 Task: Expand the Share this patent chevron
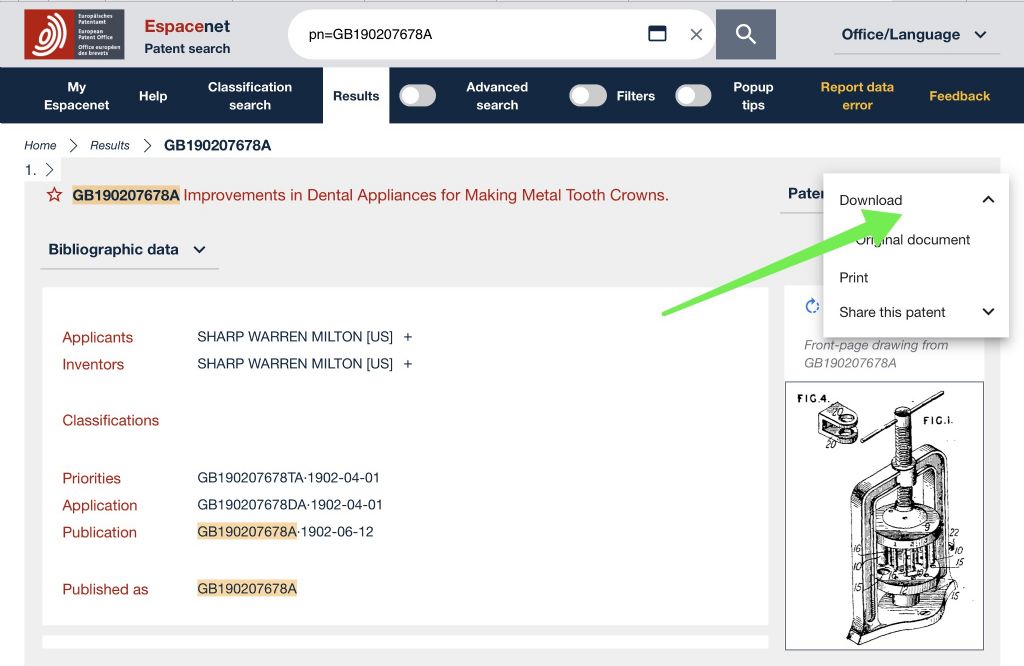coord(988,312)
